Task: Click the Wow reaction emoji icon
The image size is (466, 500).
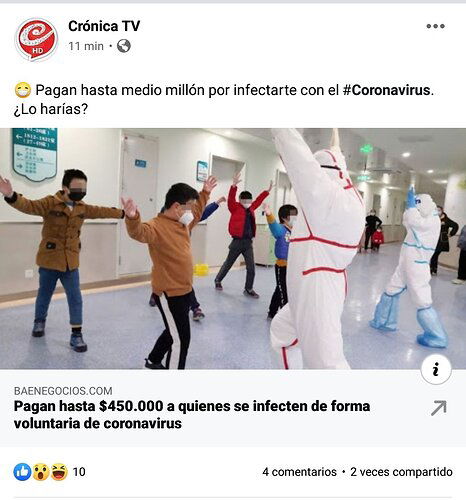Action: [x=41, y=472]
